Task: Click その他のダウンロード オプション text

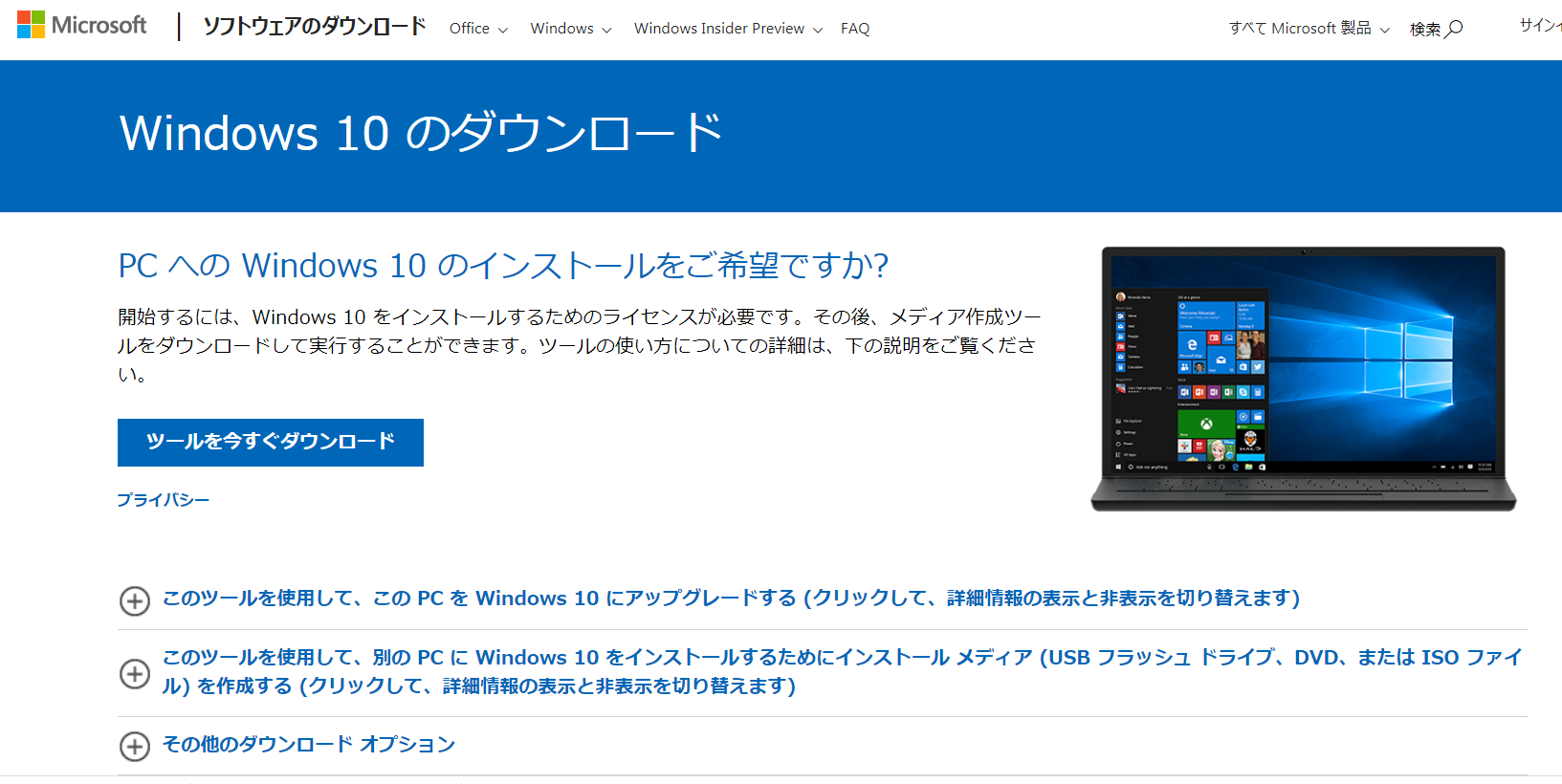Action: coord(309,744)
